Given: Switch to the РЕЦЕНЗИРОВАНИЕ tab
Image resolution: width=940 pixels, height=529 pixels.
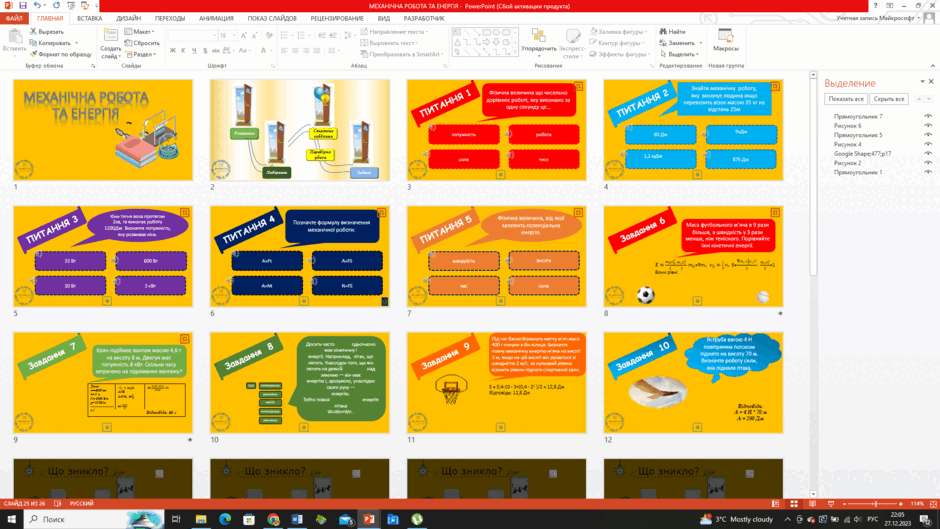Looking at the screenshot, I should click(x=337, y=19).
